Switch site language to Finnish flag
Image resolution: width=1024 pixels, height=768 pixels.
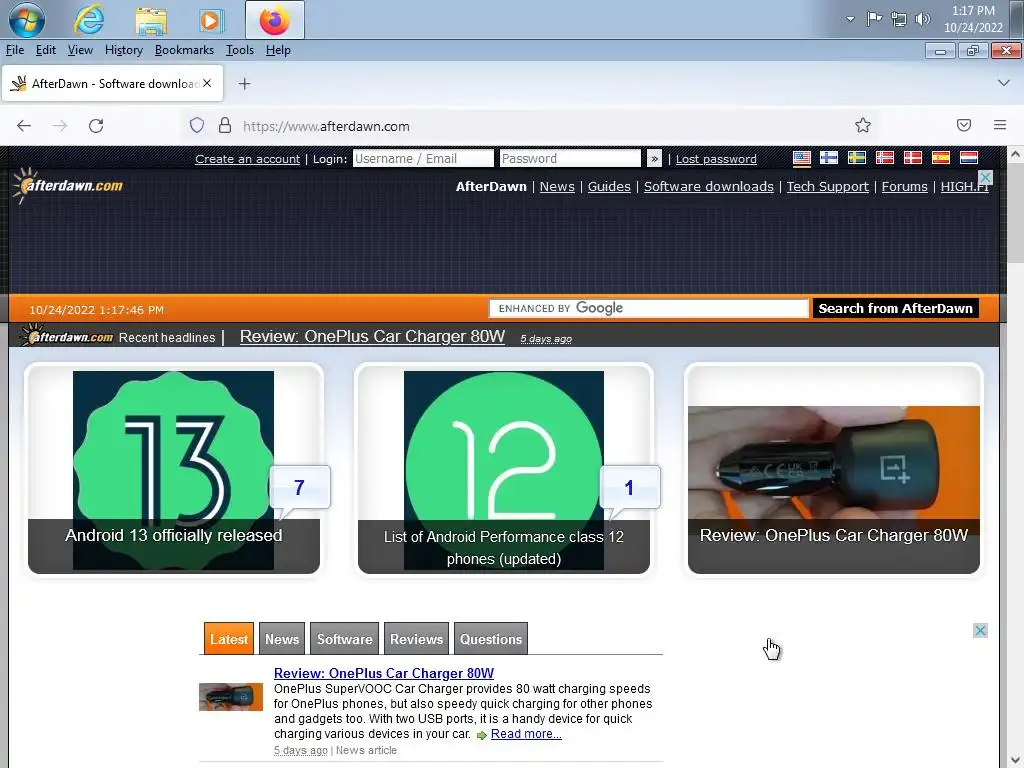pos(829,158)
